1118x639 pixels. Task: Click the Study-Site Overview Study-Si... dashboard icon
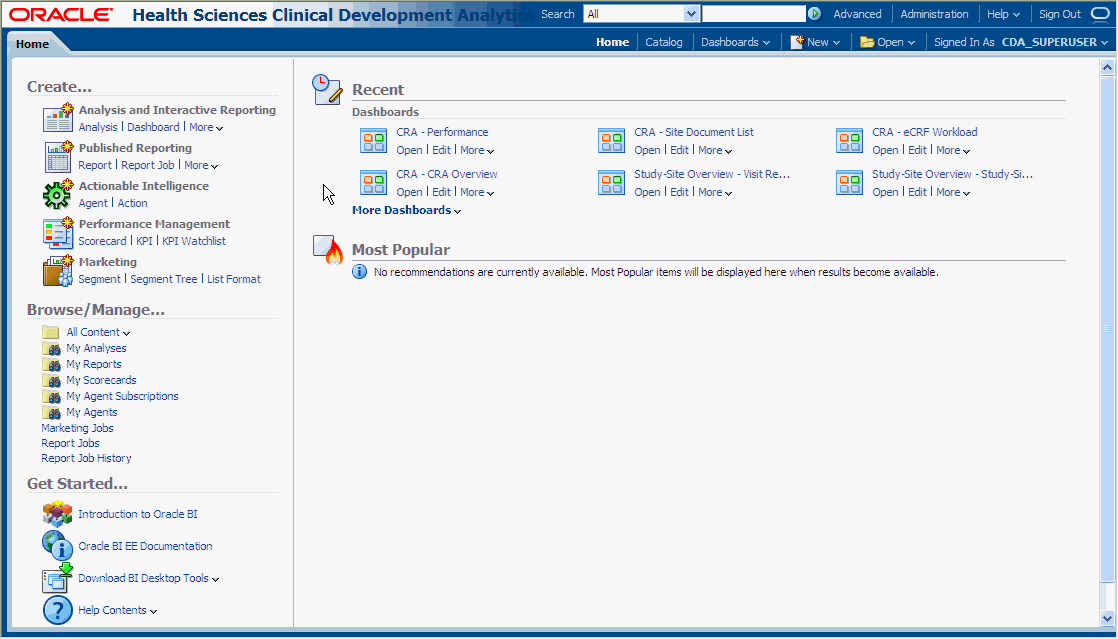[849, 183]
